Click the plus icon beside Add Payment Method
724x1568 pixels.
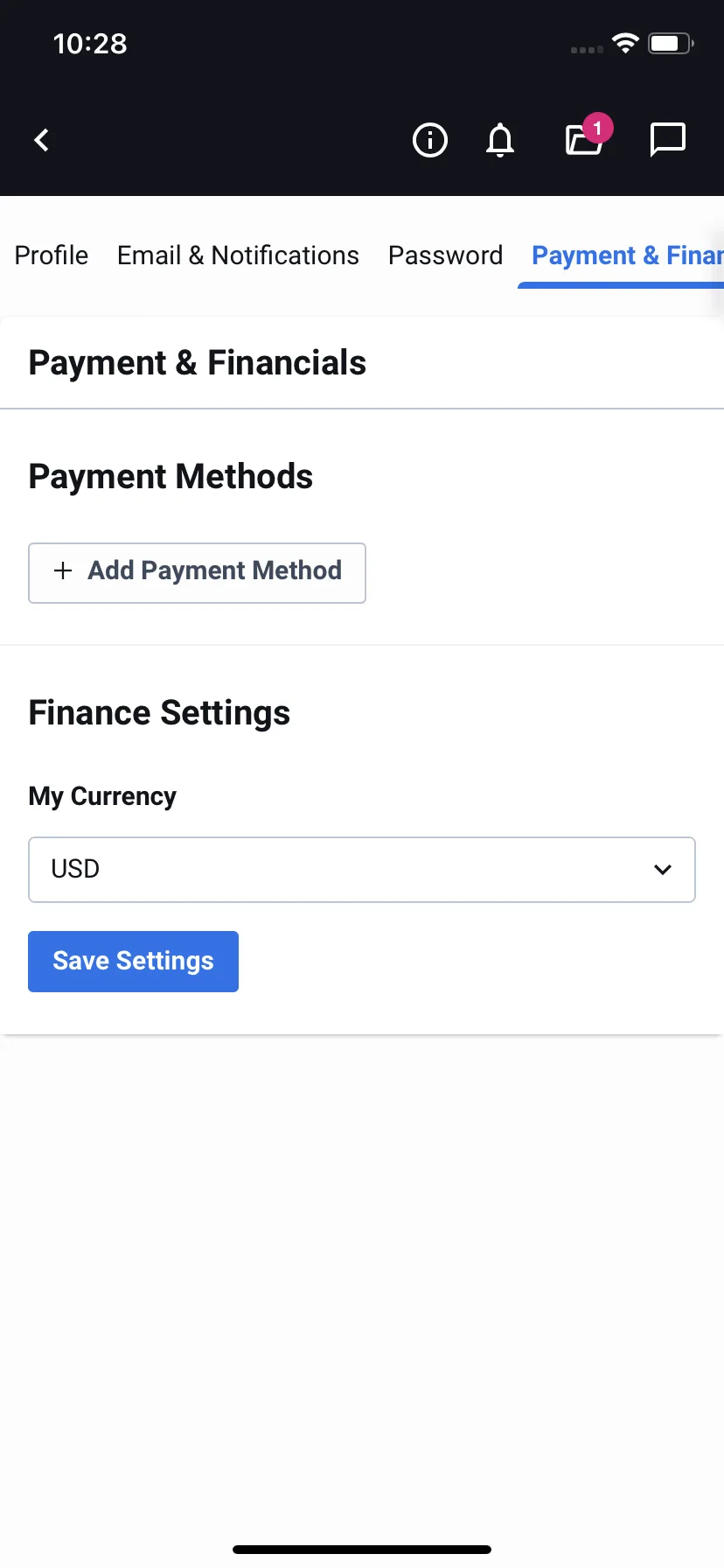63,570
